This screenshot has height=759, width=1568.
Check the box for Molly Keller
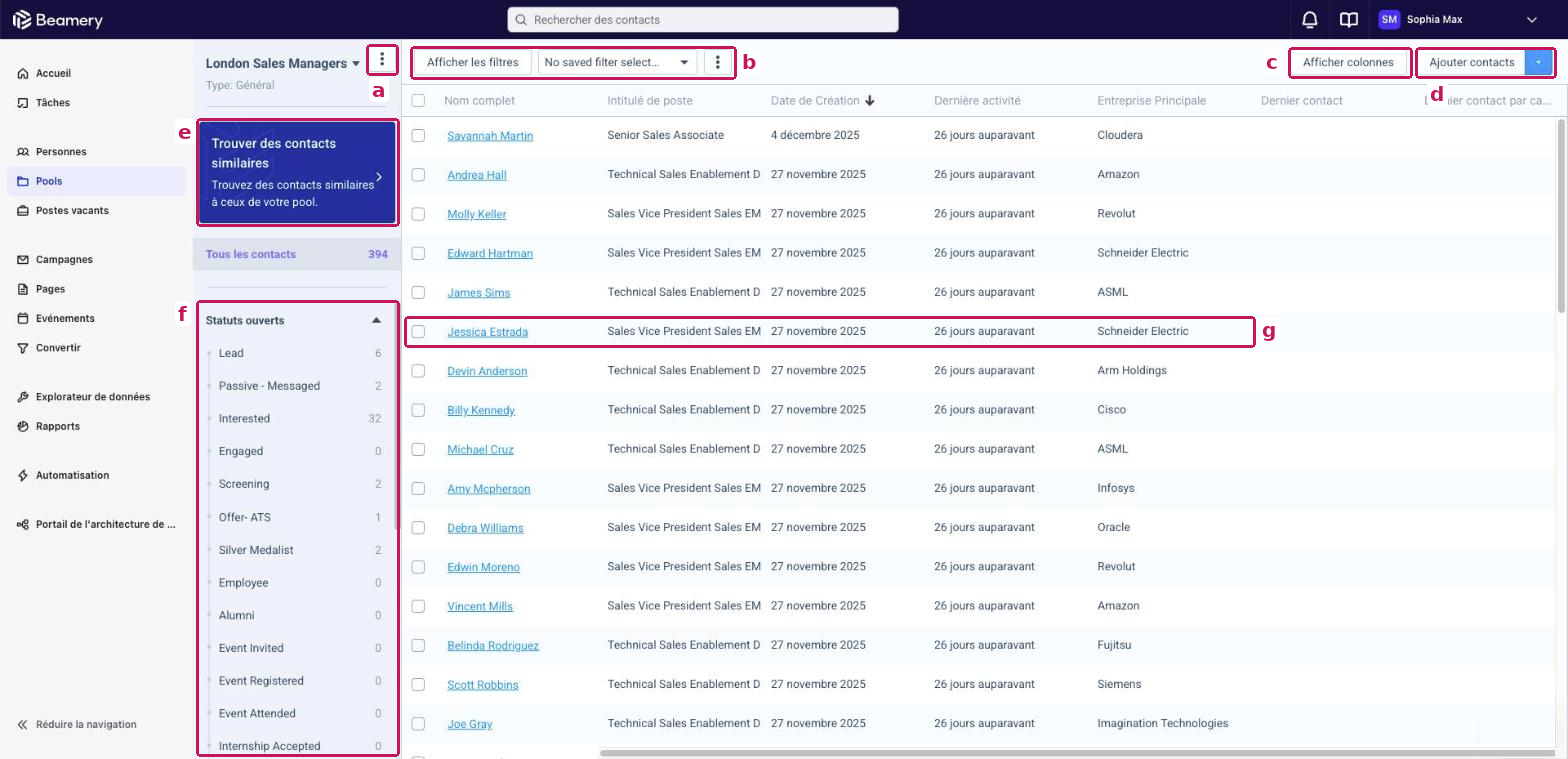point(418,214)
